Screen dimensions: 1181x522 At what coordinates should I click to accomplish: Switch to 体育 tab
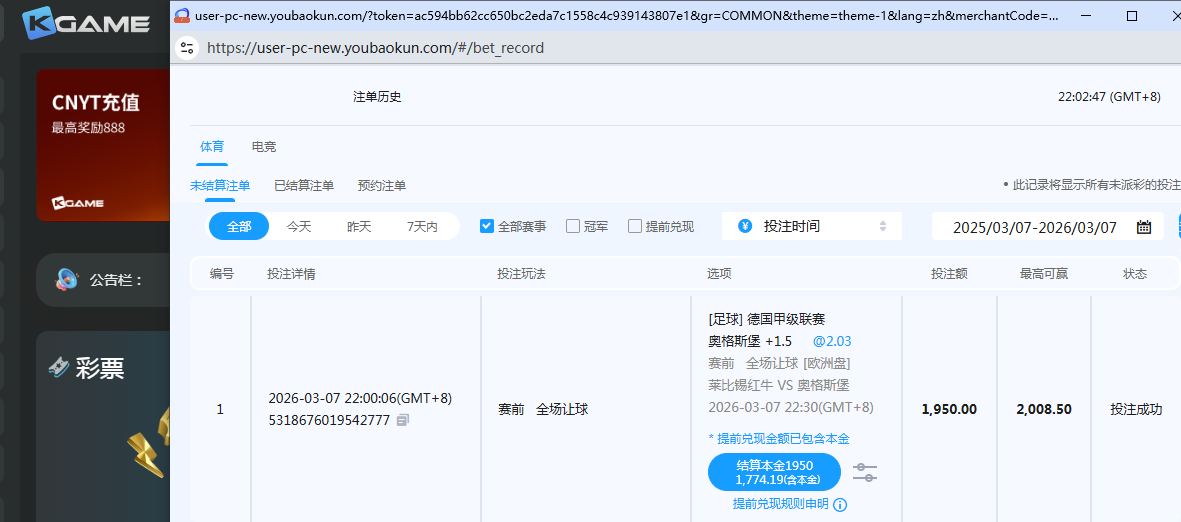pyautogui.click(x=212, y=147)
